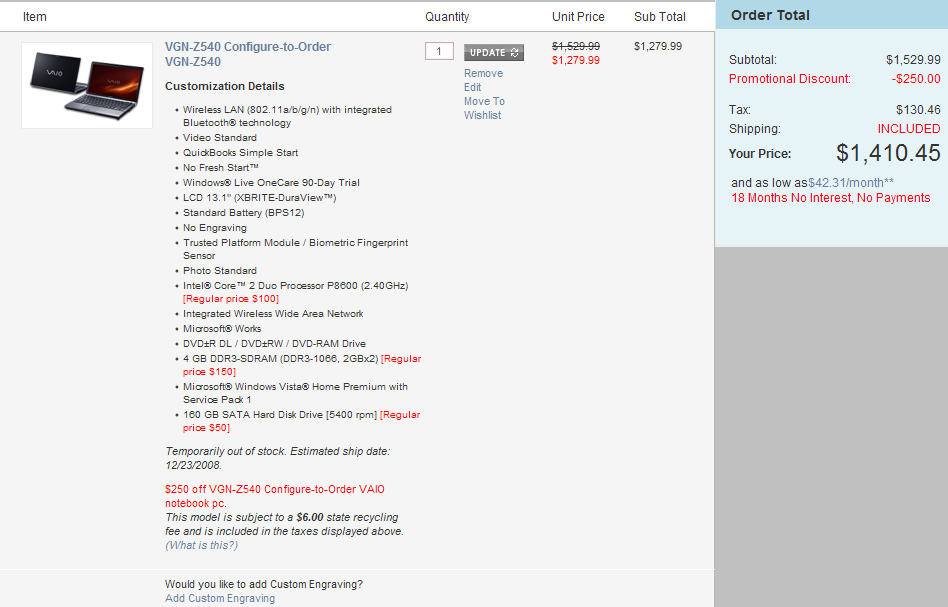Click the Microsoft Works detail
Screen dimensions: 948x607
tap(222, 329)
